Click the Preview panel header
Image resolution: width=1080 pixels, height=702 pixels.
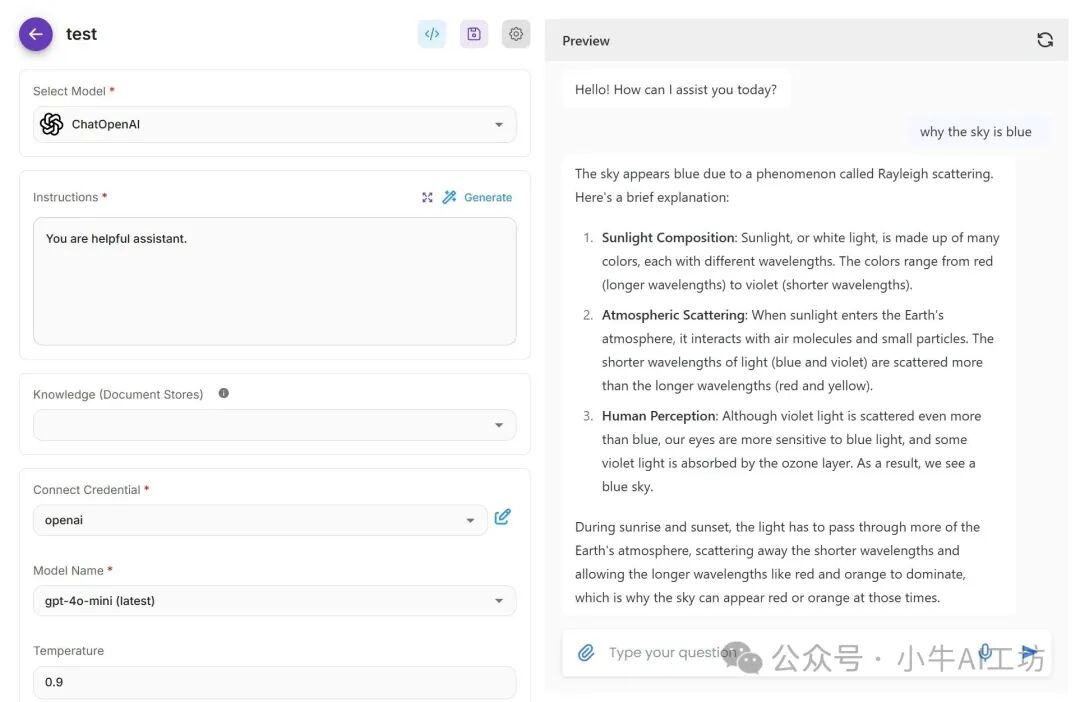click(585, 40)
